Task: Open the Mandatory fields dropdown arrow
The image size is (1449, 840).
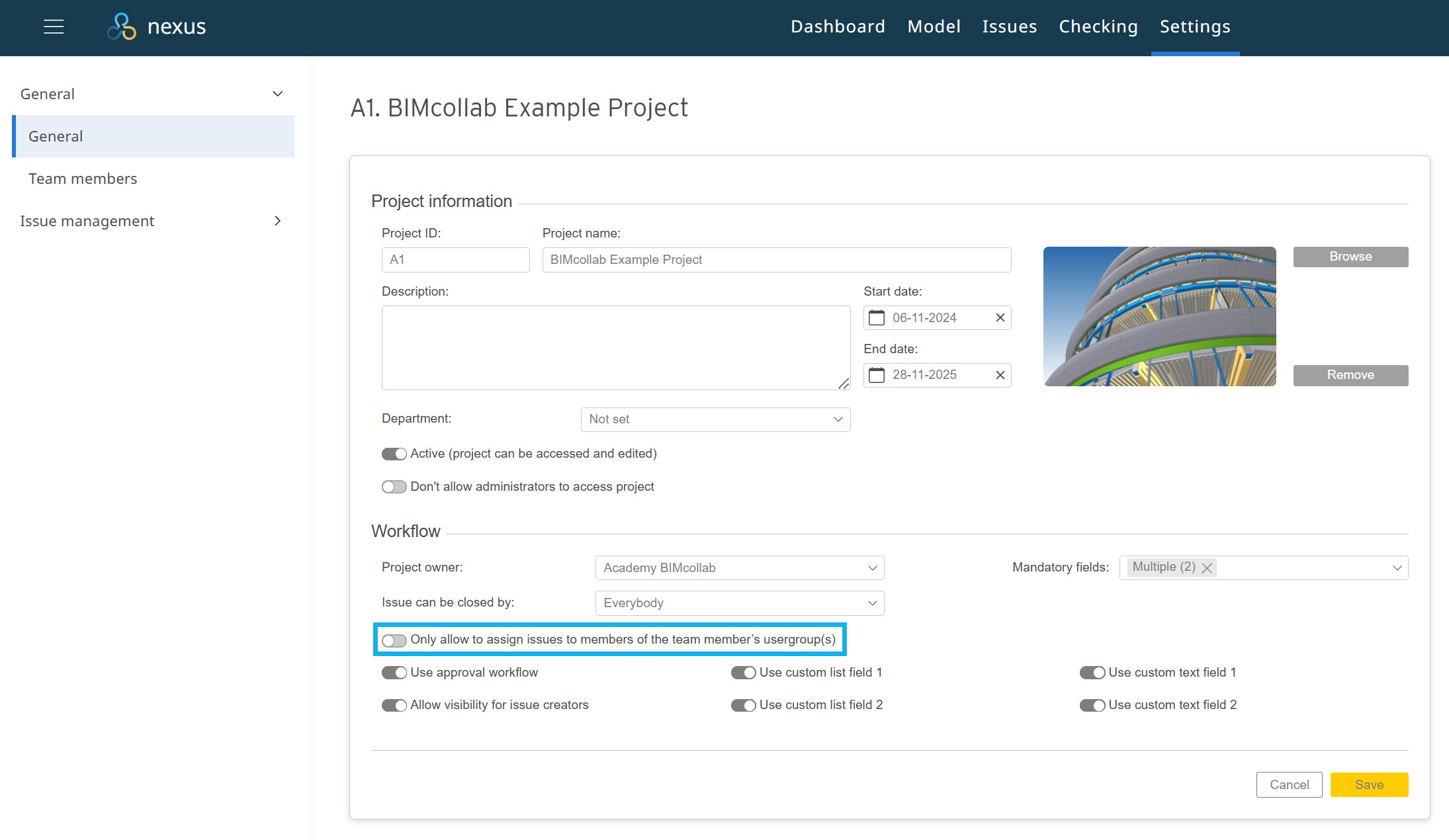Action: [x=1397, y=568]
